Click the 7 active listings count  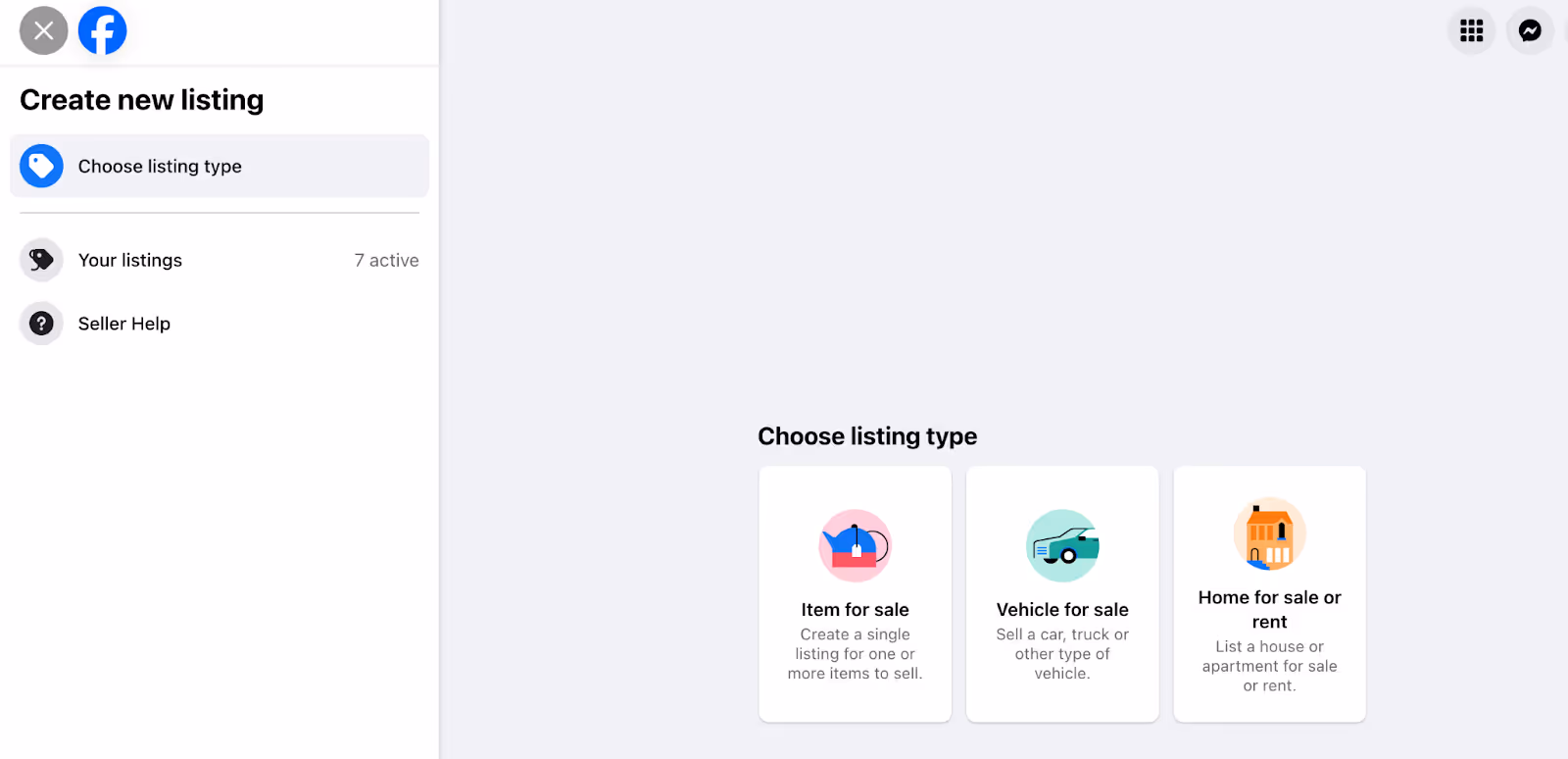tap(386, 259)
